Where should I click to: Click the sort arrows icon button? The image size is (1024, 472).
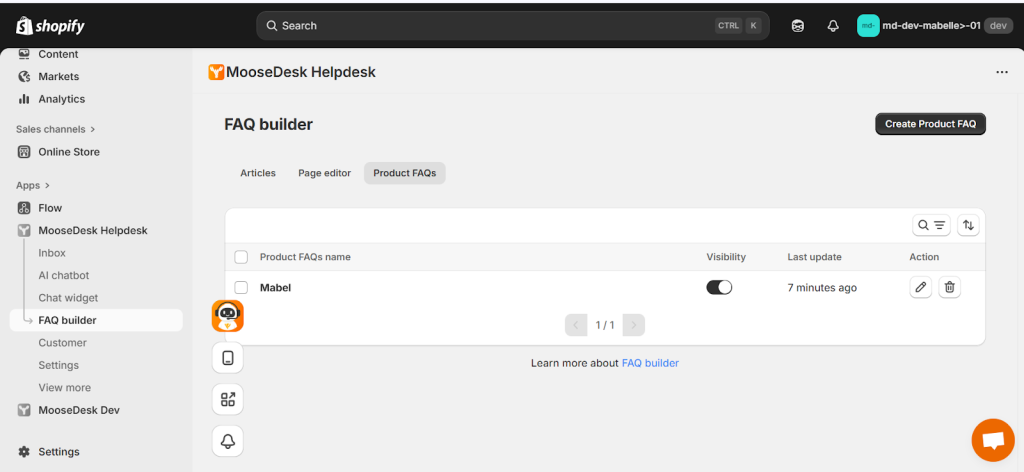click(968, 226)
